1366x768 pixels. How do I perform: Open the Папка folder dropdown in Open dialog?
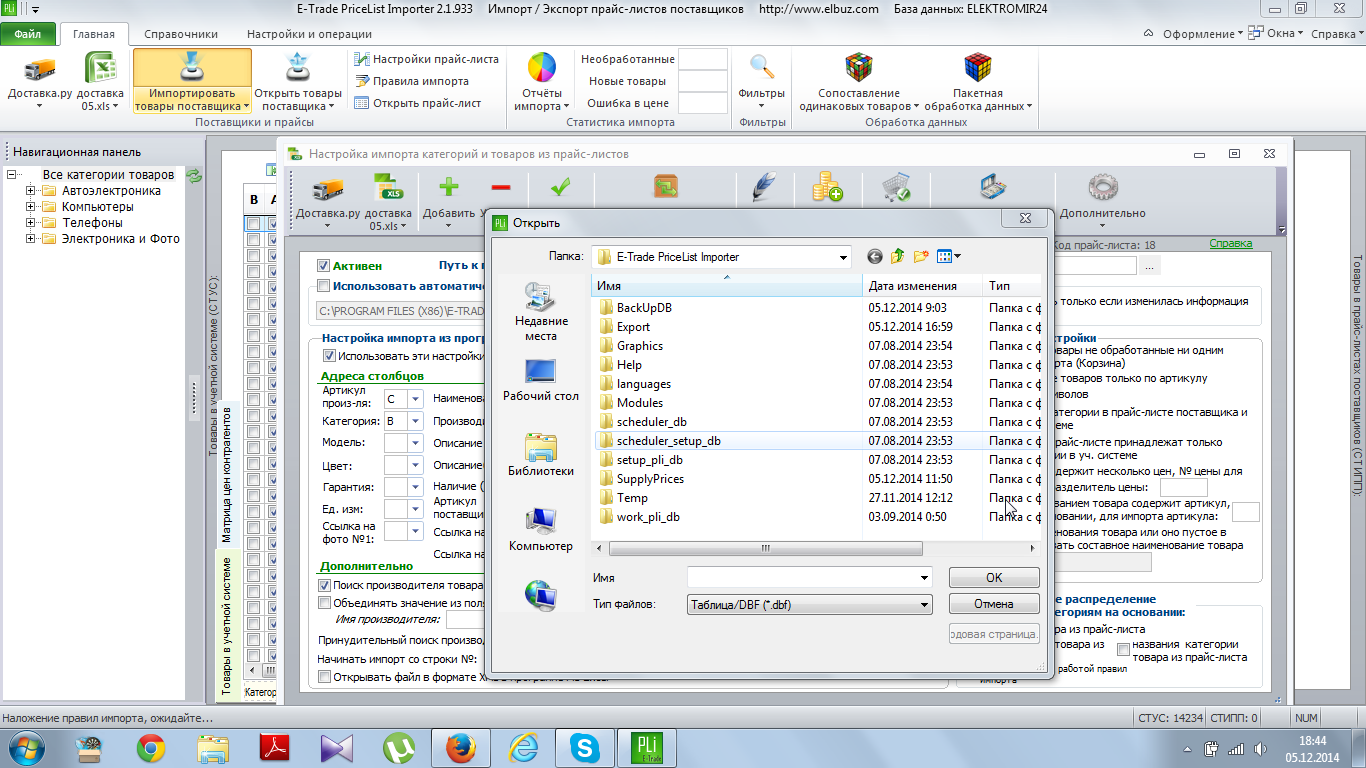(x=841, y=257)
